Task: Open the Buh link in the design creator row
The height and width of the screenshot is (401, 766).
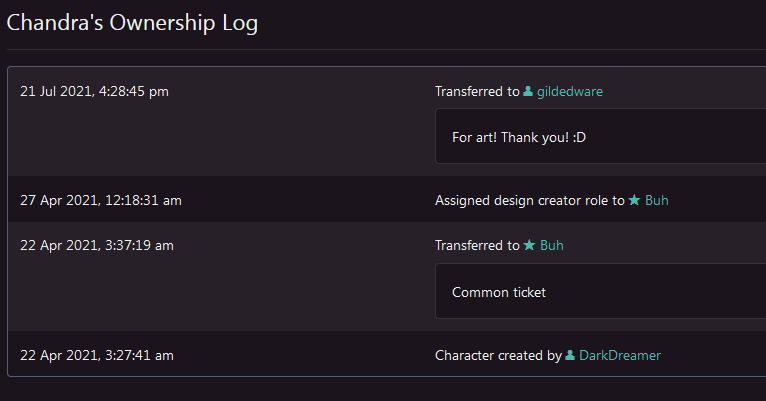Action: click(x=657, y=200)
